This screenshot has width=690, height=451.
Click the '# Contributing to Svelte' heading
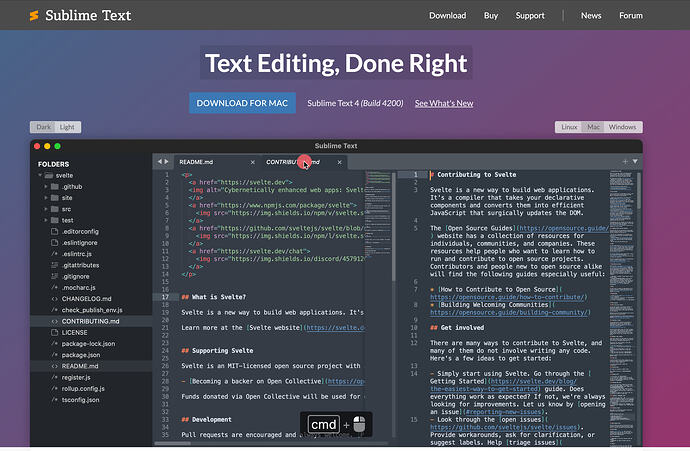tap(473, 175)
